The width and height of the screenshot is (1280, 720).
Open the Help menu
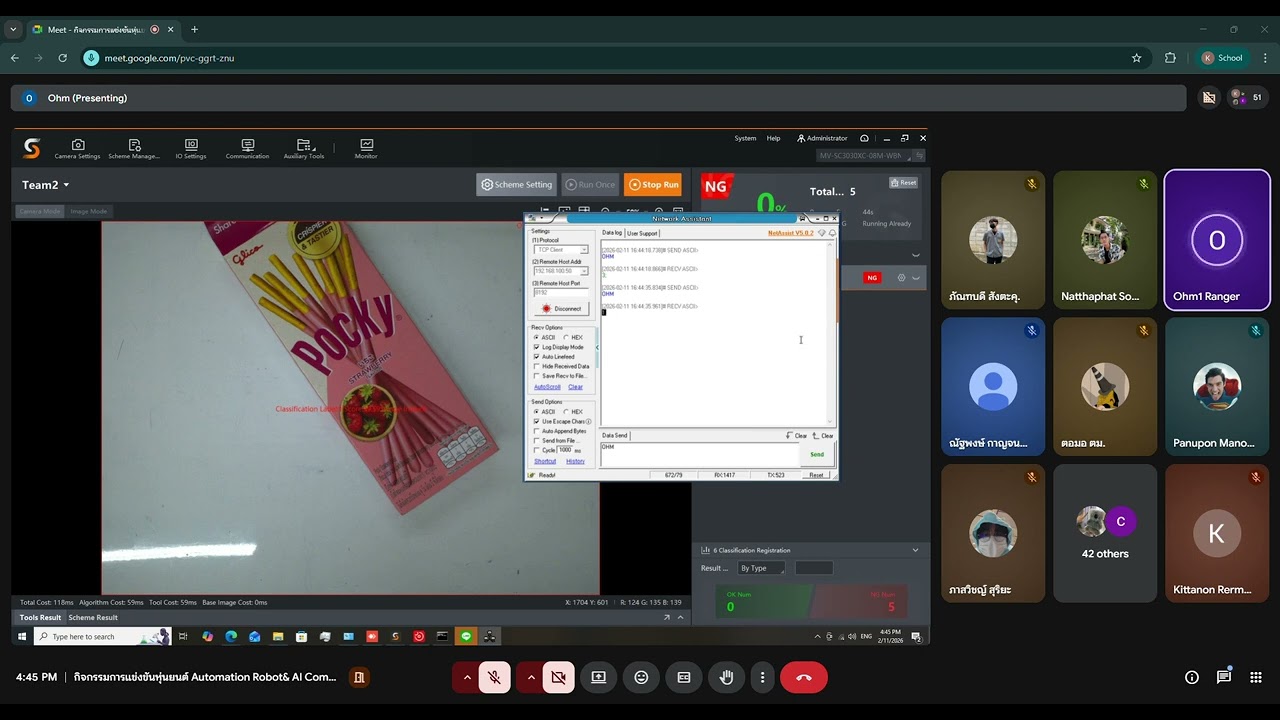click(773, 138)
